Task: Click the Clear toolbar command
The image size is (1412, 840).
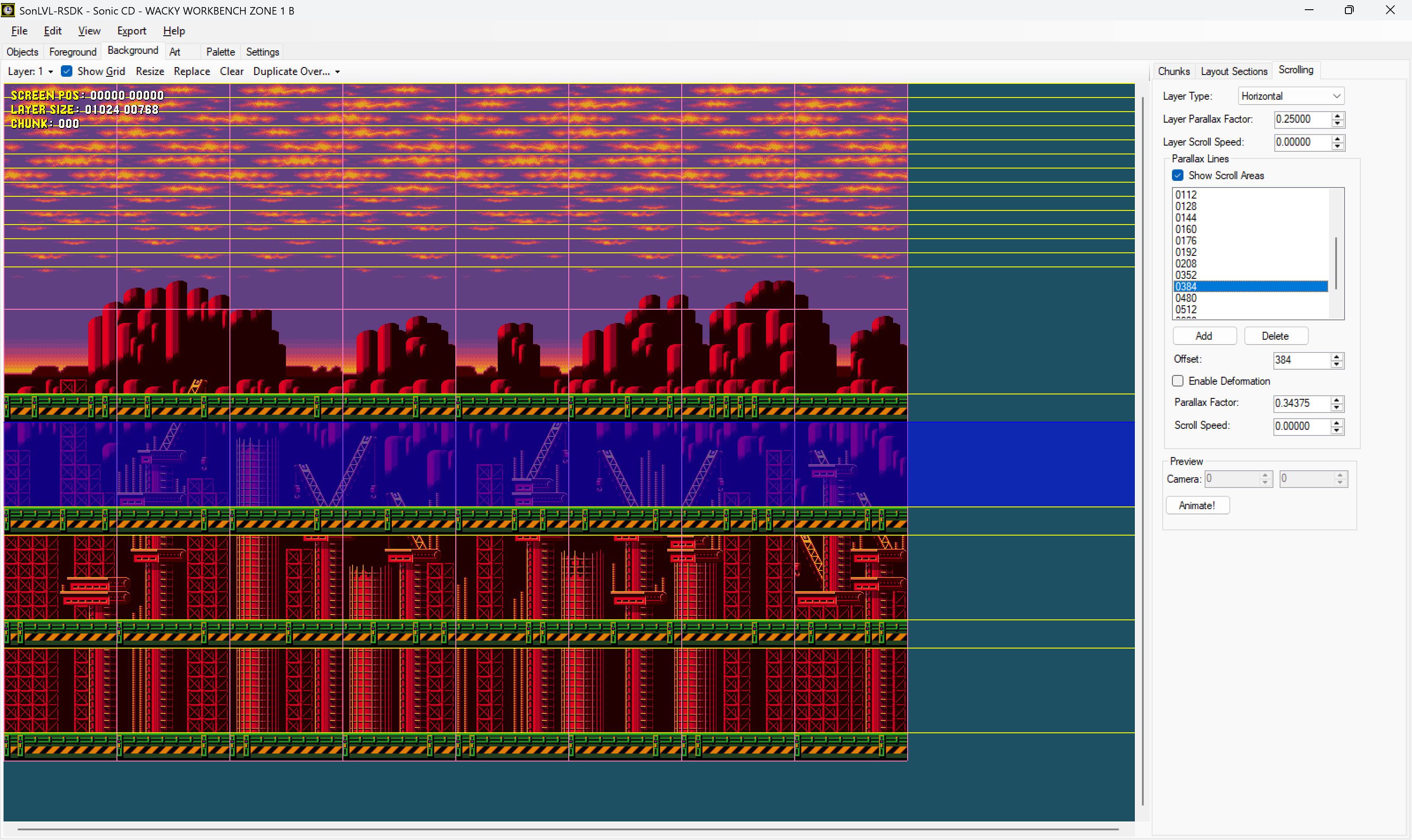Action: [232, 71]
